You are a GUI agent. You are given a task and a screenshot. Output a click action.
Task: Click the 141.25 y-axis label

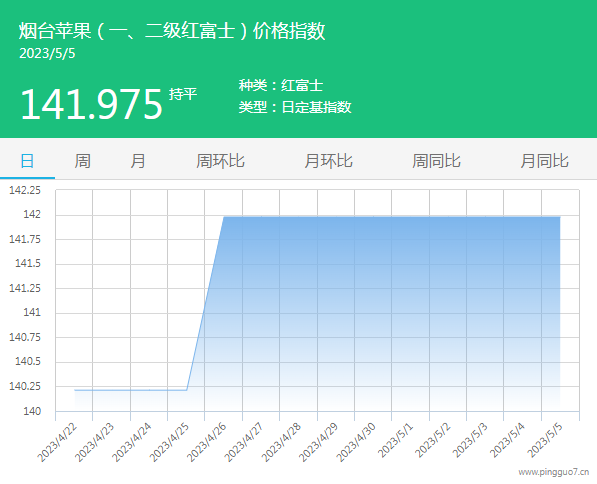click(25, 288)
